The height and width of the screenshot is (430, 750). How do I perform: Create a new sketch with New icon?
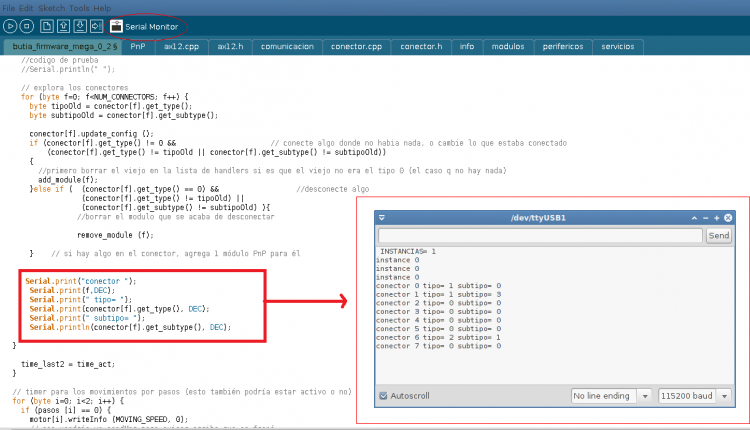click(46, 25)
